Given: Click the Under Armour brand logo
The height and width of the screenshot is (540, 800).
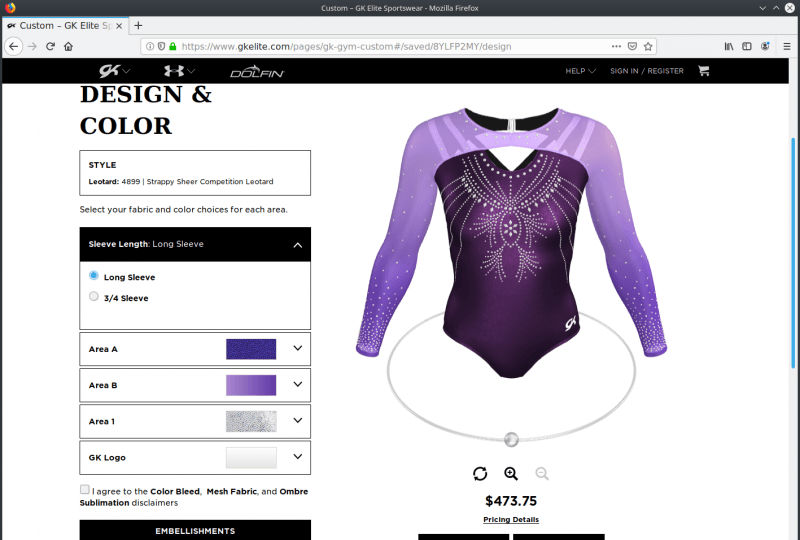Looking at the screenshot, I should pos(173,71).
